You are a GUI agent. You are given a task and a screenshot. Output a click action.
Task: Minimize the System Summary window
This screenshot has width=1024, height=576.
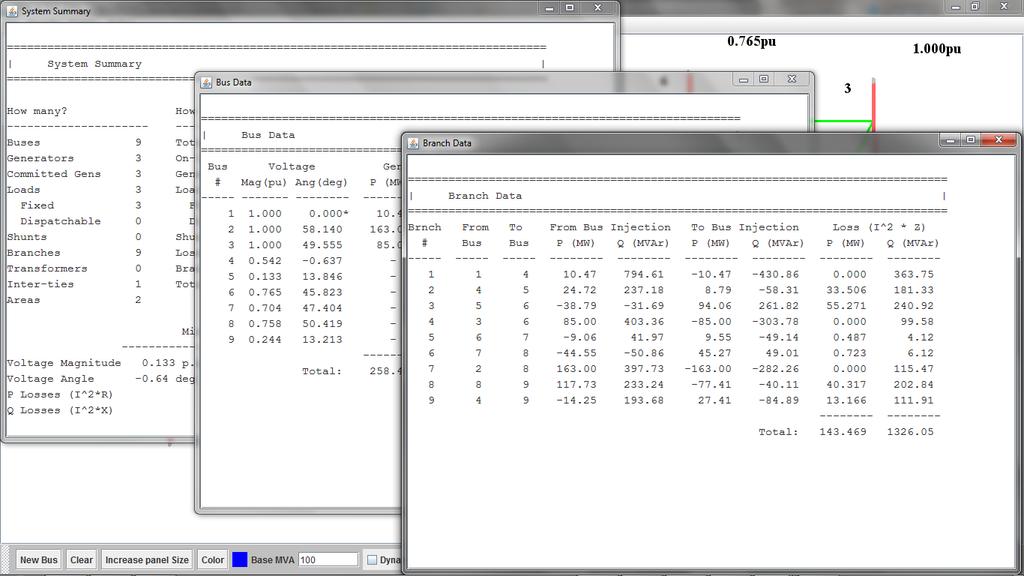pyautogui.click(x=549, y=8)
